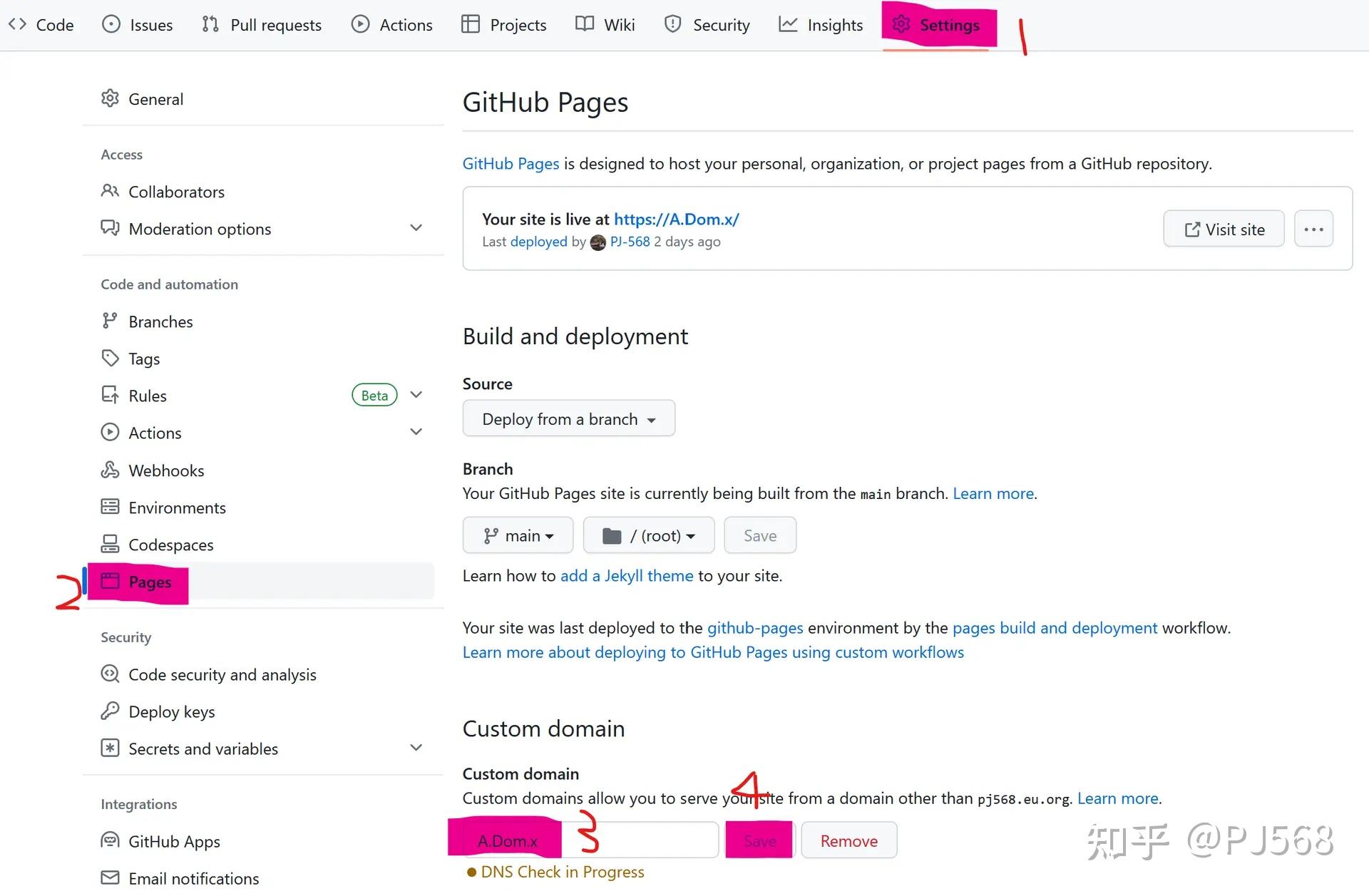Click the Environments icon in sidebar
The width and height of the screenshot is (1369, 896).
pyautogui.click(x=110, y=507)
